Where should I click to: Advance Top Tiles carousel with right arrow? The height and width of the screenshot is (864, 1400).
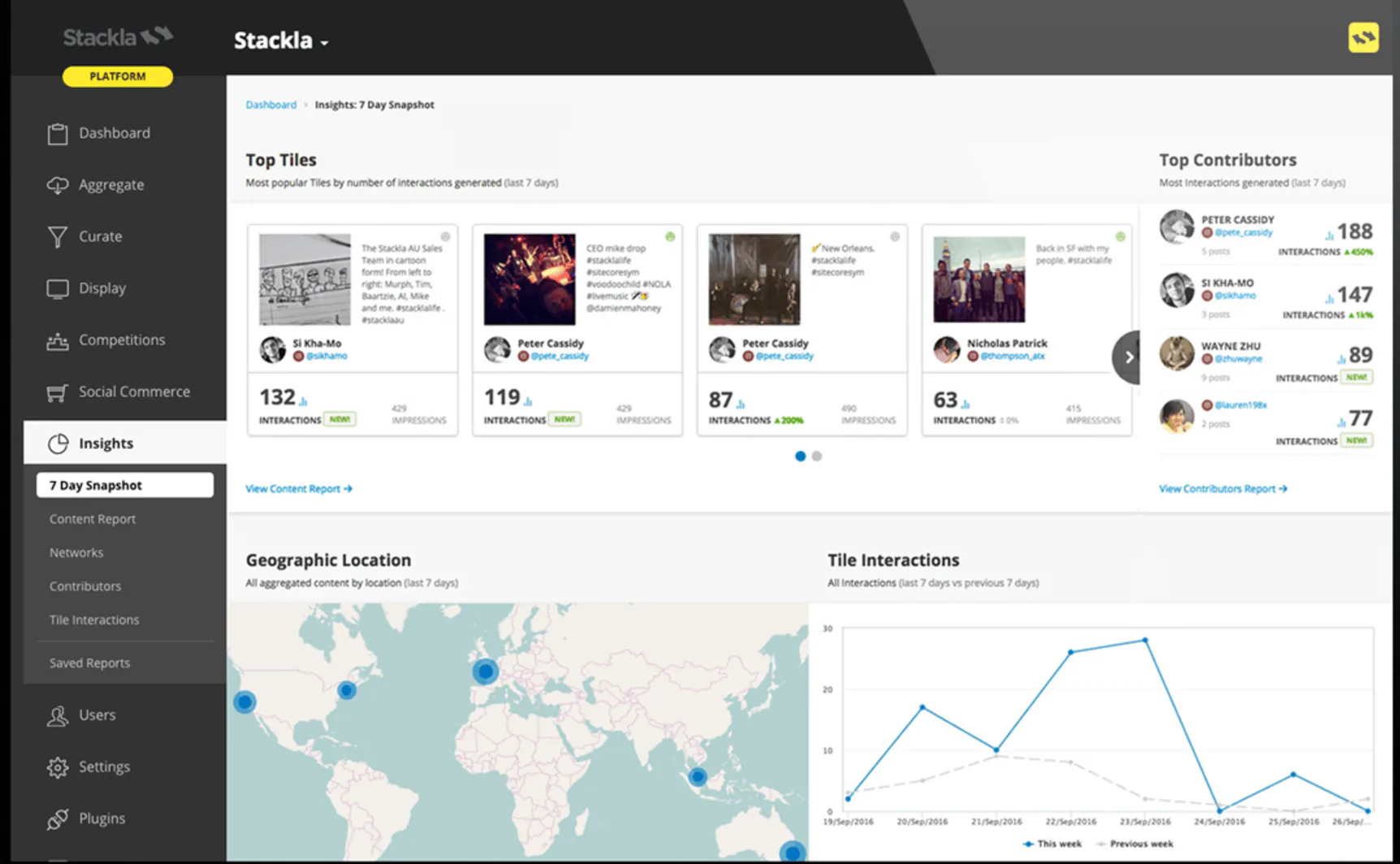[x=1127, y=357]
